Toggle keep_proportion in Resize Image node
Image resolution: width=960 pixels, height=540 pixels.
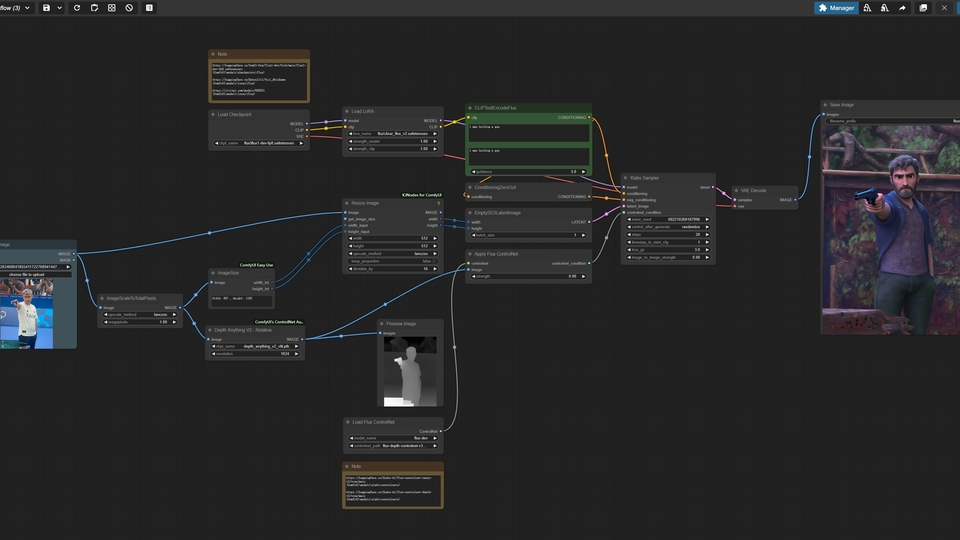click(x=392, y=261)
